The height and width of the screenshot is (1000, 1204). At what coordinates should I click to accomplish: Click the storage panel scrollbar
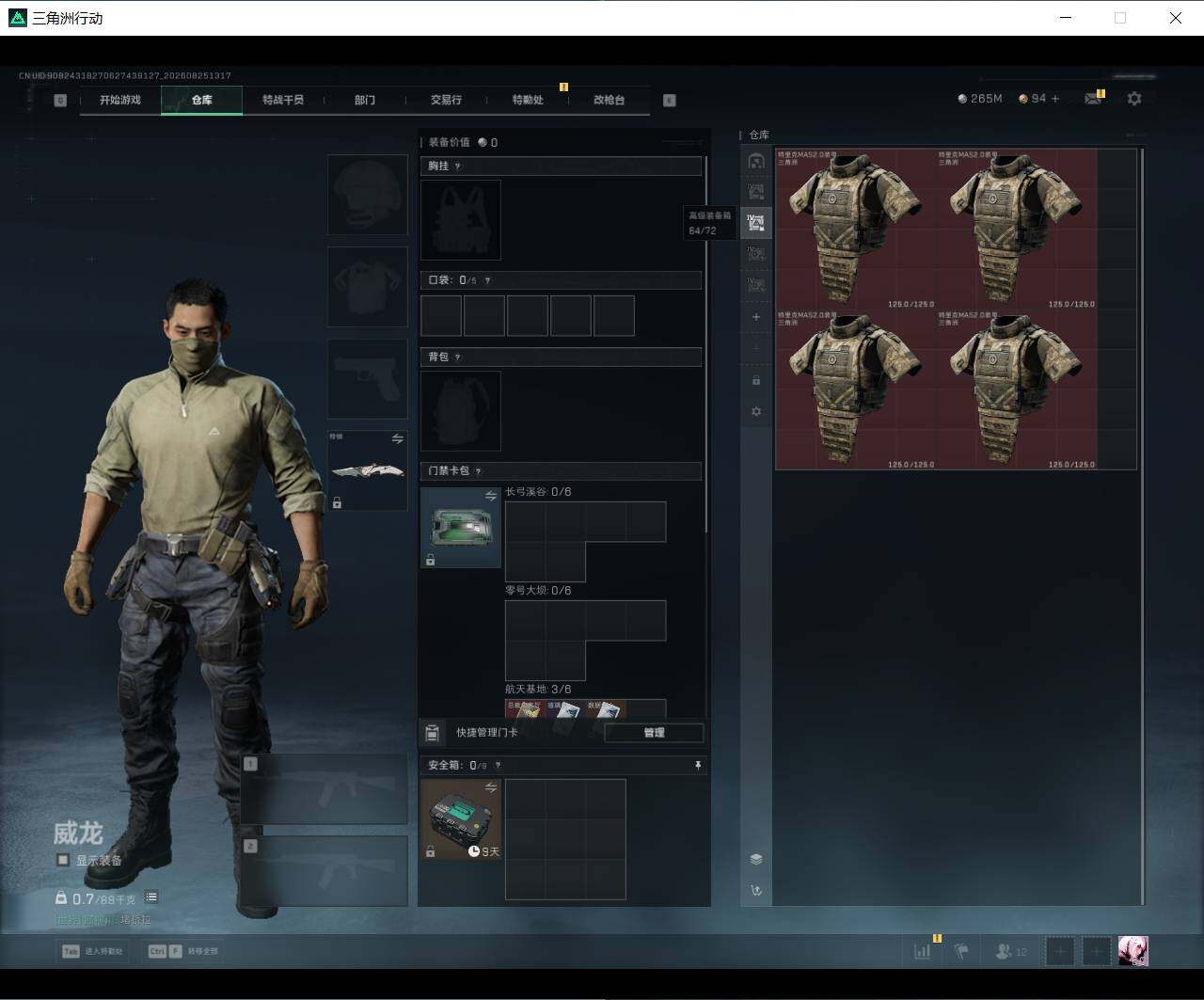[1142, 525]
